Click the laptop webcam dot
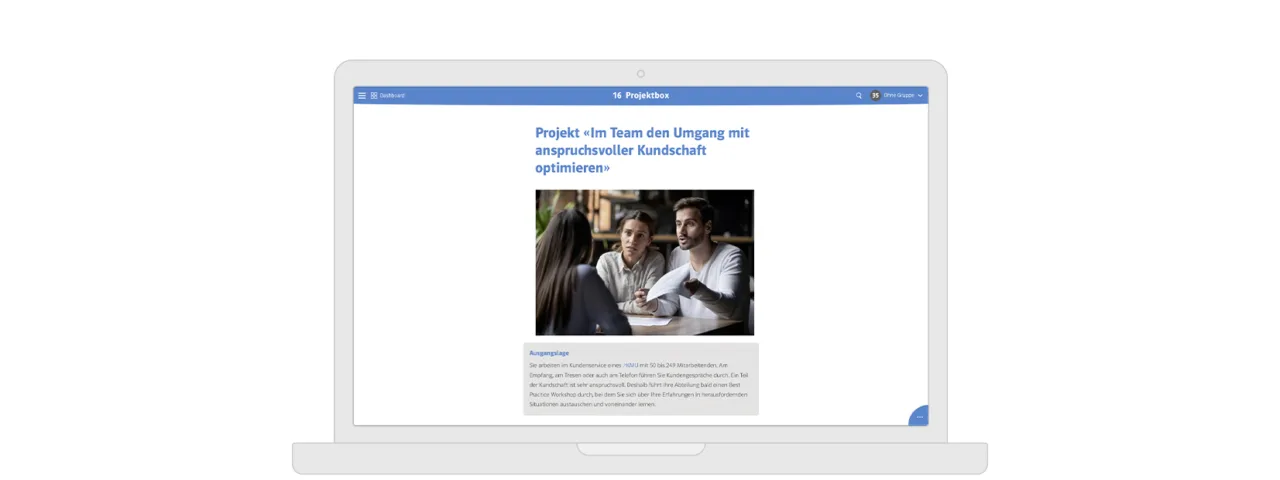This screenshot has width=1280, height=480. [x=641, y=73]
